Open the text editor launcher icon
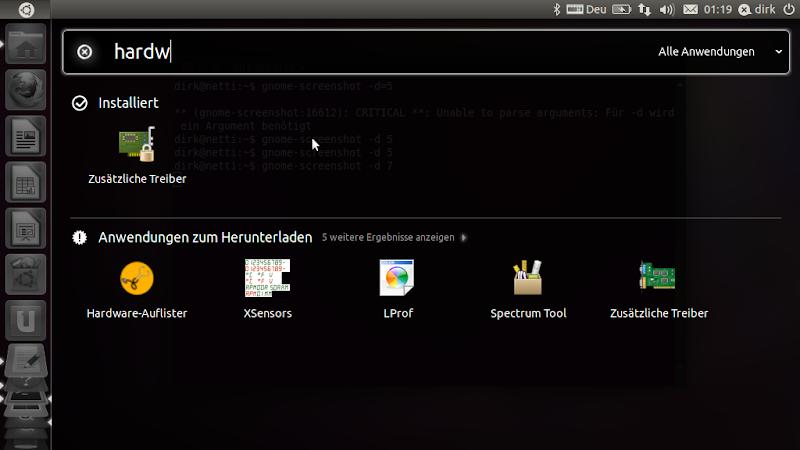This screenshot has height=450, width=800. click(x=26, y=360)
